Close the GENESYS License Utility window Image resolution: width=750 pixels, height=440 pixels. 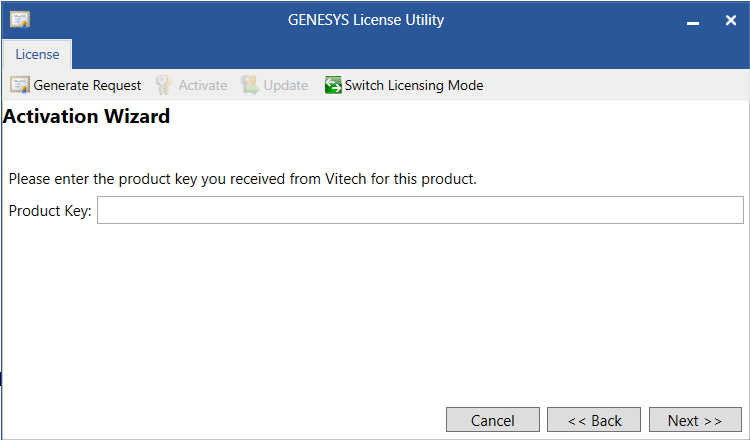click(x=730, y=20)
